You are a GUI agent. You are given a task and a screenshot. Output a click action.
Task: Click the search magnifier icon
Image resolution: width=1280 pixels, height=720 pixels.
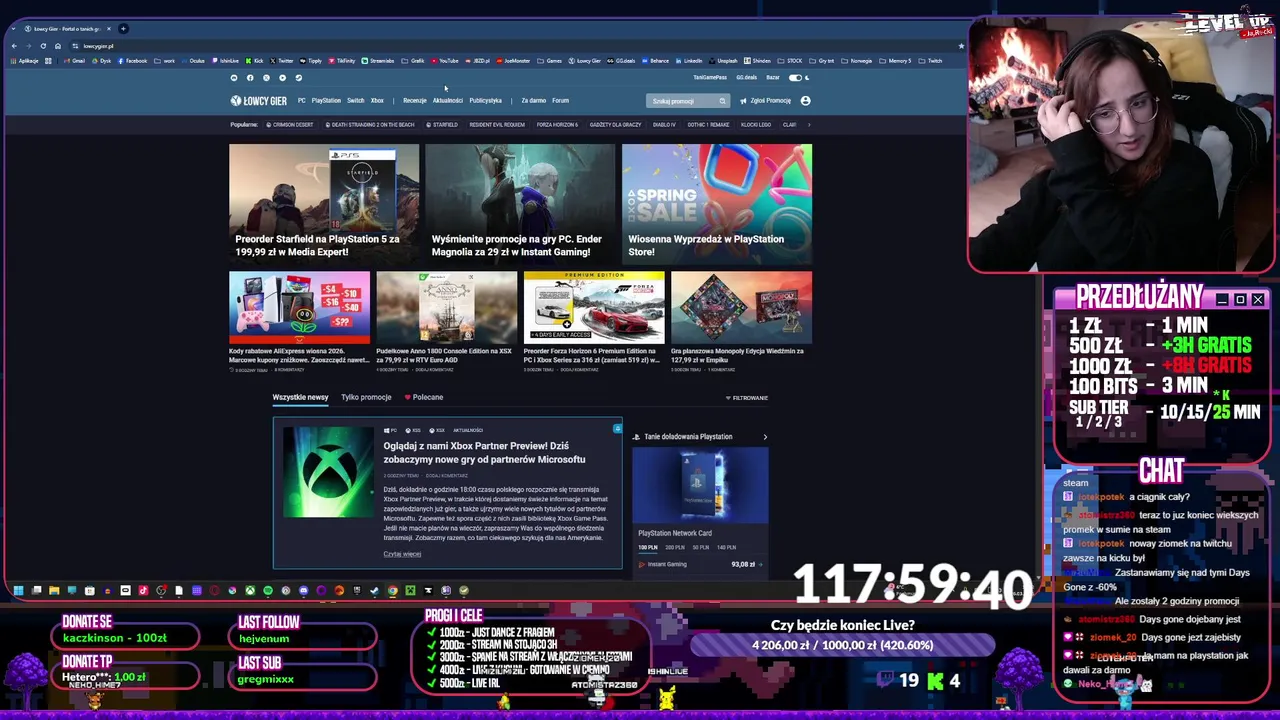pyautogui.click(x=722, y=101)
